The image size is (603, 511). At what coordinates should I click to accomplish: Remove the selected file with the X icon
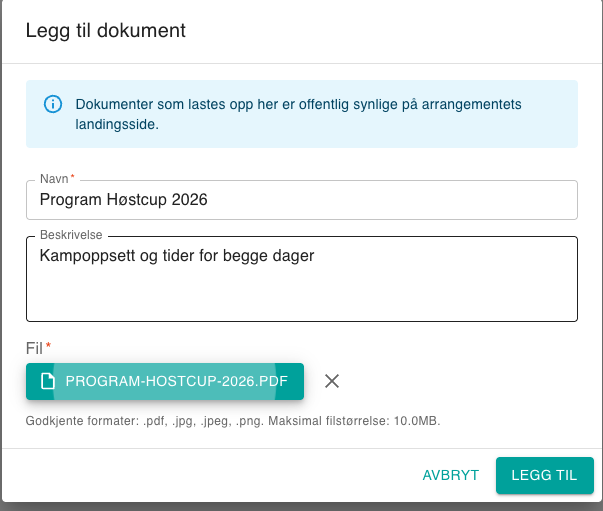pos(331,381)
